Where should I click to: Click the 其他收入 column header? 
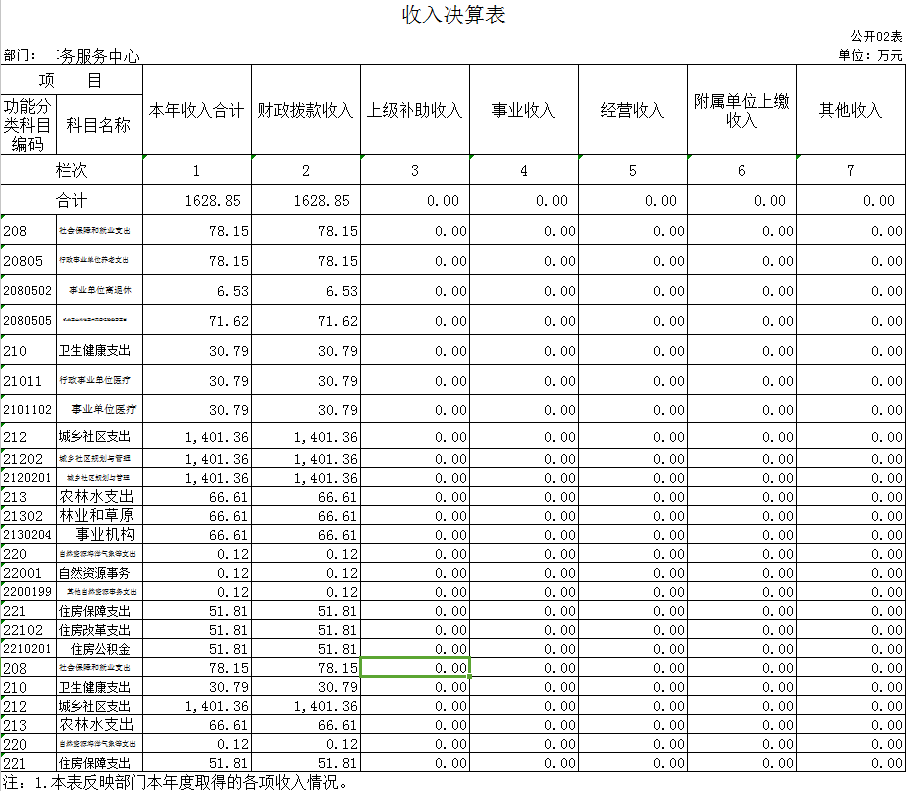[x=850, y=110]
